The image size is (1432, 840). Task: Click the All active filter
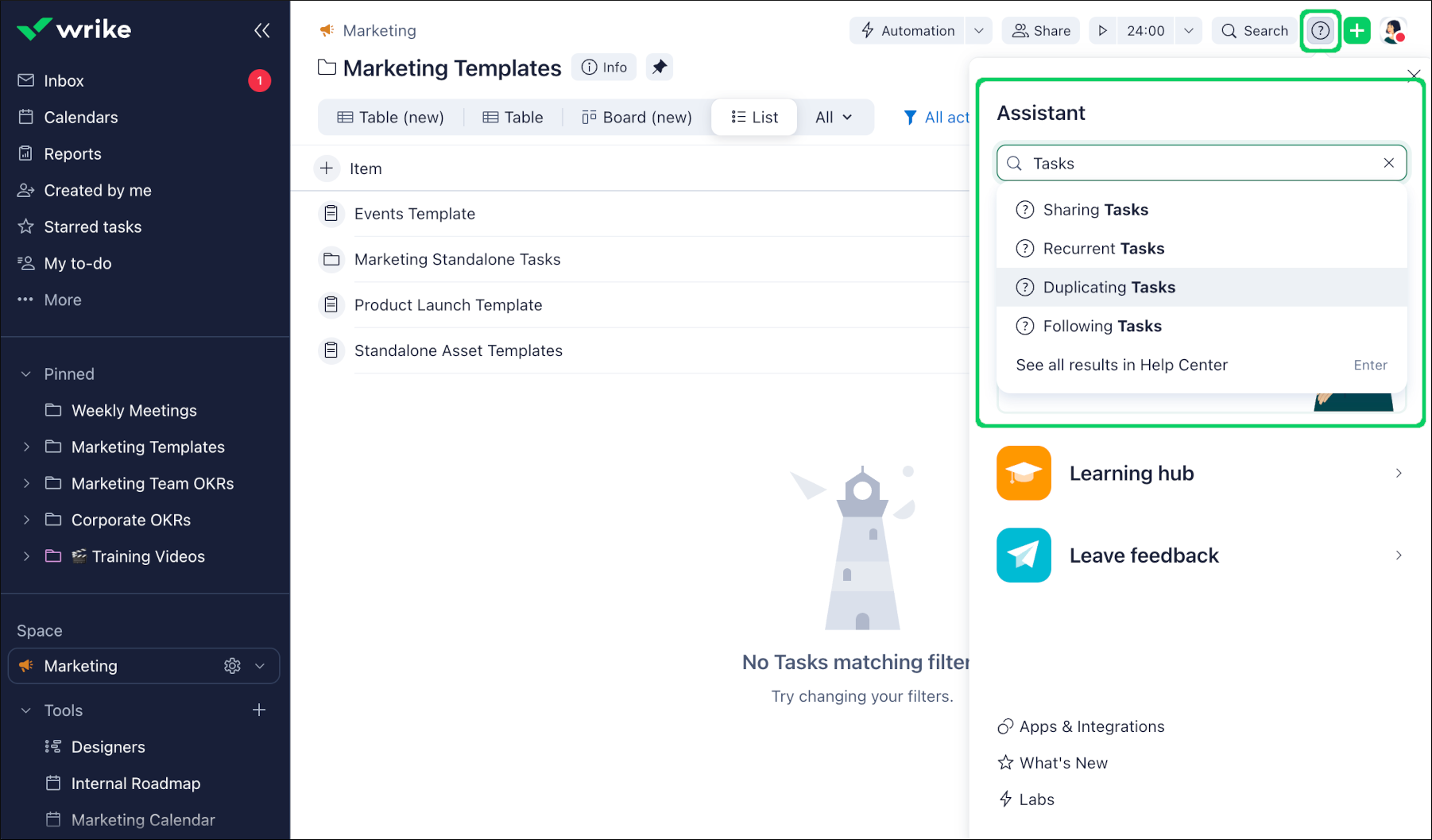point(936,118)
